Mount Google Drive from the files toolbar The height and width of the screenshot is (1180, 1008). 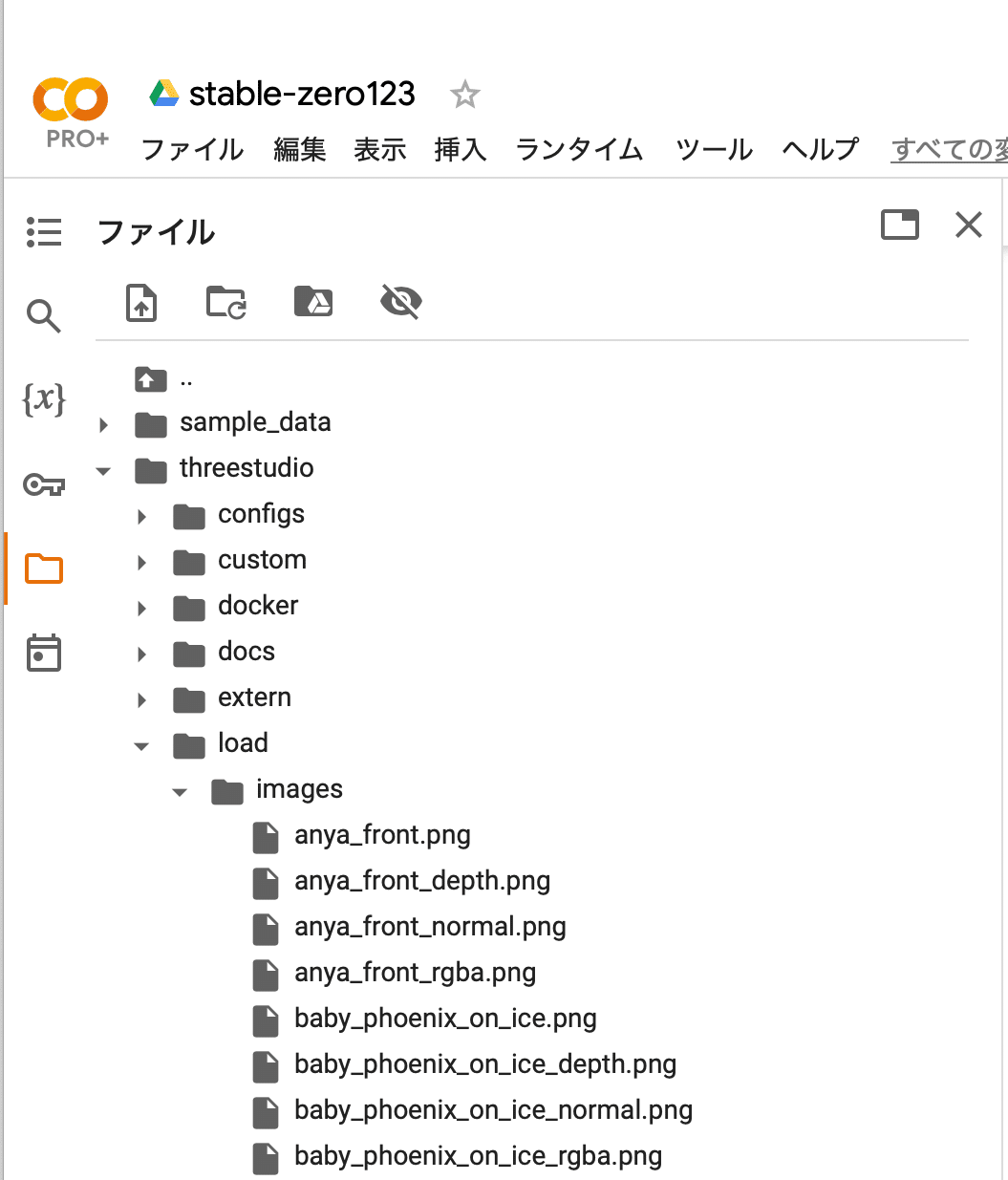pos(313,301)
